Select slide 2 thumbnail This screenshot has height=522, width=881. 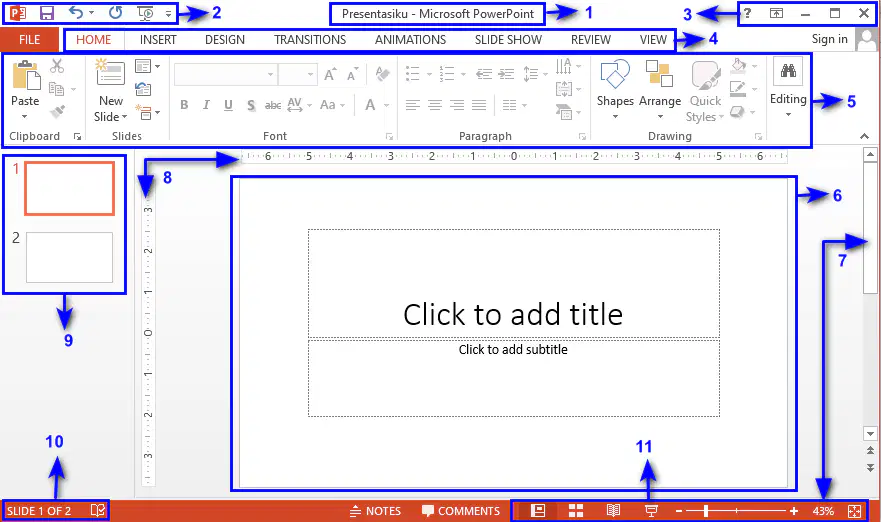point(69,257)
